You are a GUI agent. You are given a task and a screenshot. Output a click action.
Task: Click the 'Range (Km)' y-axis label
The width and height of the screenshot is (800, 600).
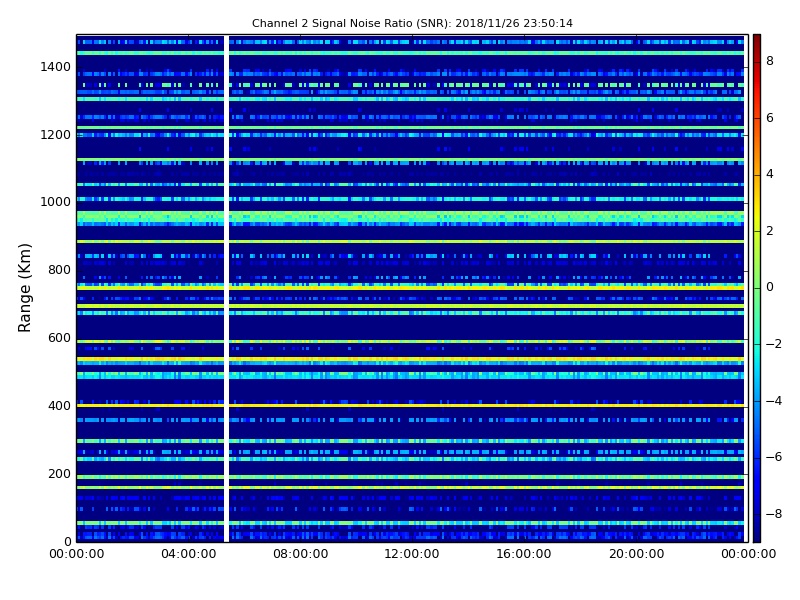pos(24,288)
